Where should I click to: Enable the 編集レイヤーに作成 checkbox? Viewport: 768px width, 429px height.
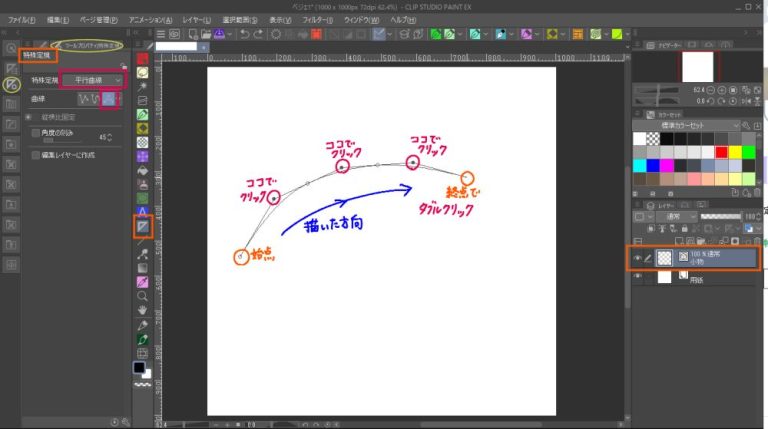[x=36, y=155]
